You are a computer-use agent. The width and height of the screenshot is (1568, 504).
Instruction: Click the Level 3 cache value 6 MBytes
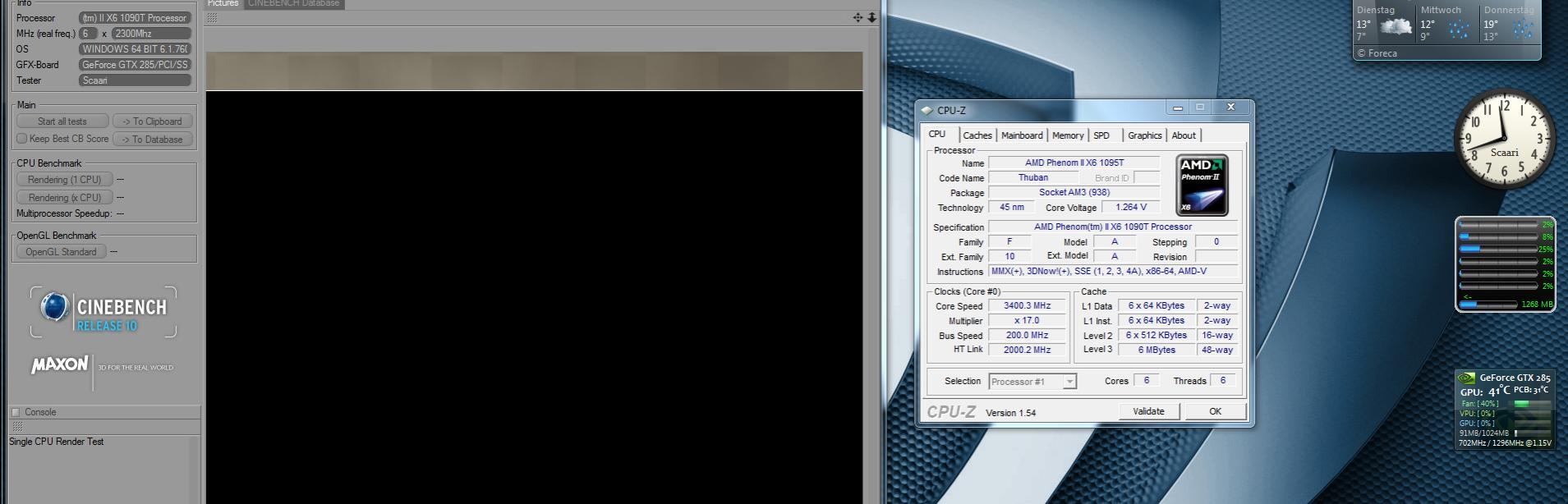click(1156, 350)
